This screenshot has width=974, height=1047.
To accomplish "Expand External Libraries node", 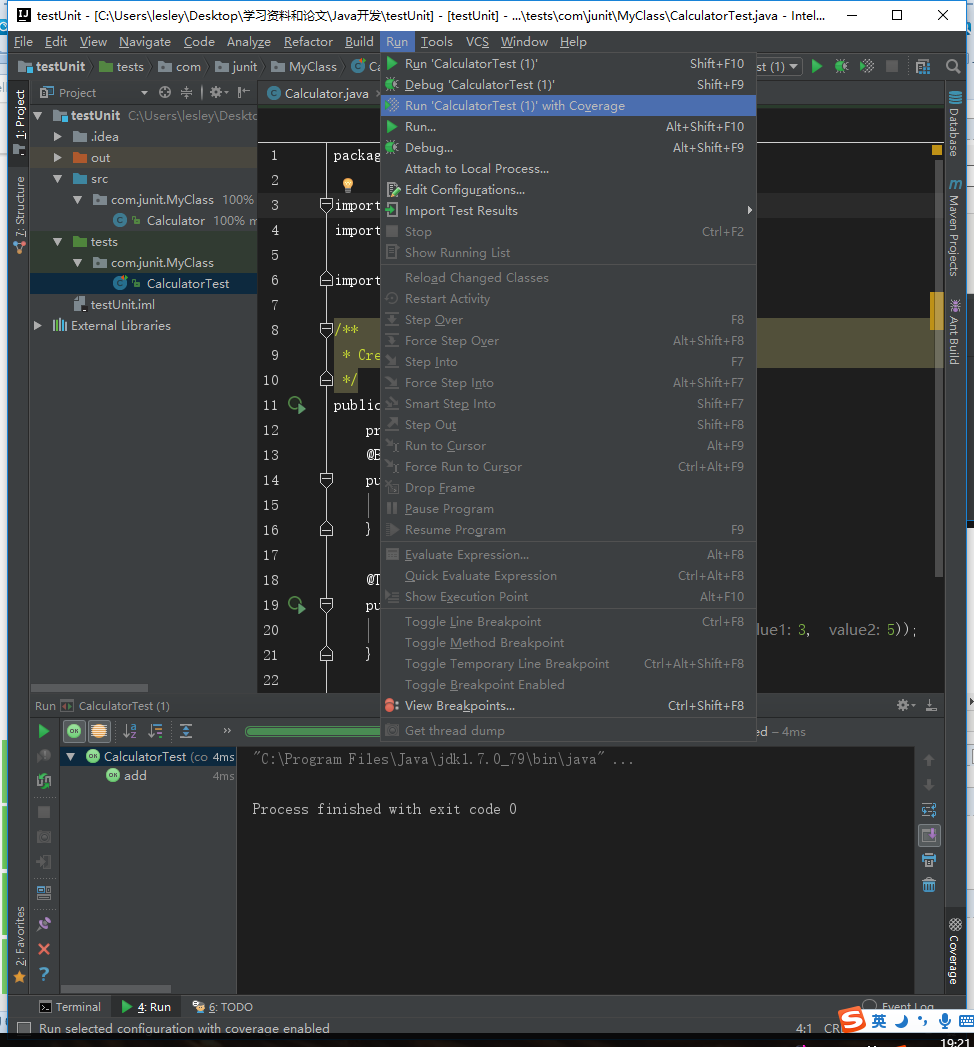I will click(x=39, y=325).
